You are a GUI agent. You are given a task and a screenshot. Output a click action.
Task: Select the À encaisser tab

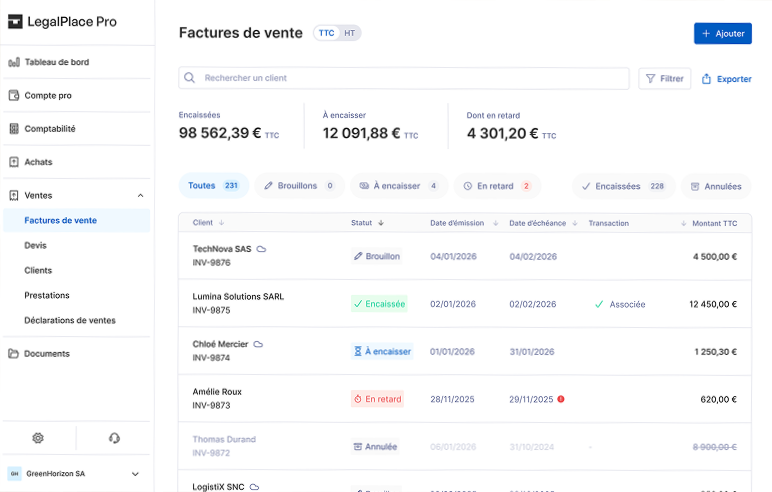tap(399, 186)
